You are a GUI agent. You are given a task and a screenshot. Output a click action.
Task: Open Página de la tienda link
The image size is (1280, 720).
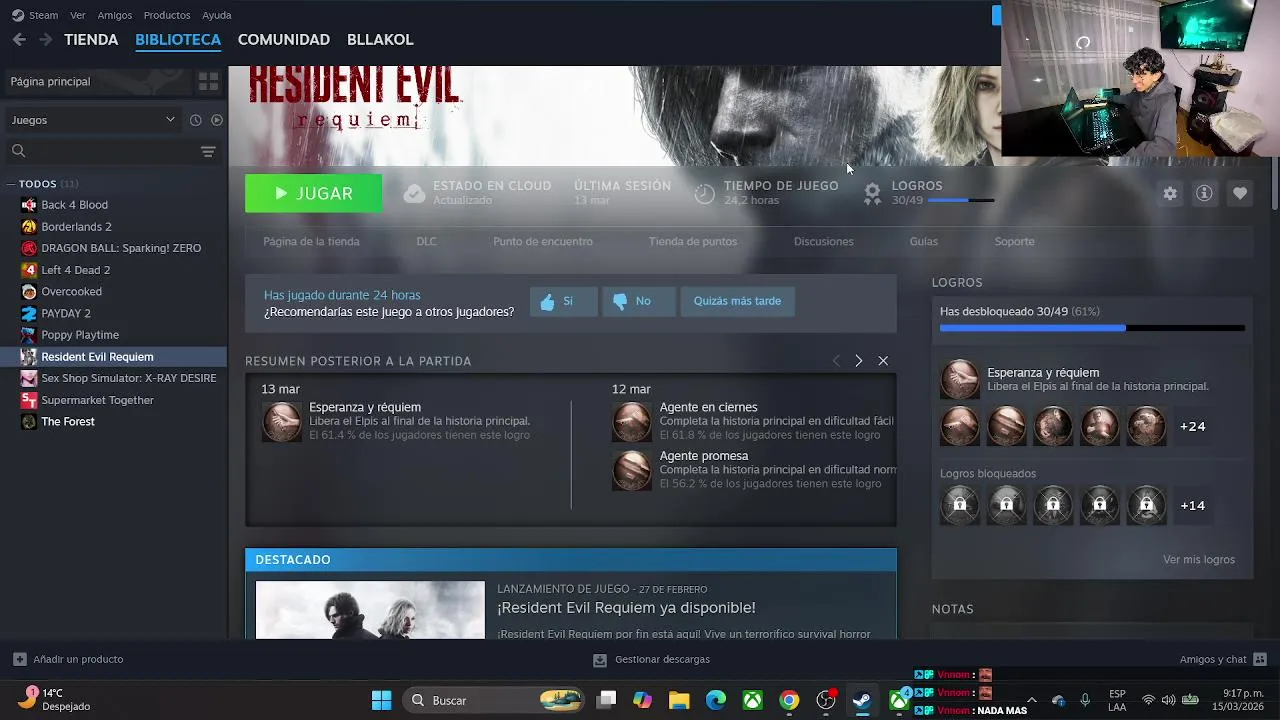coord(311,242)
